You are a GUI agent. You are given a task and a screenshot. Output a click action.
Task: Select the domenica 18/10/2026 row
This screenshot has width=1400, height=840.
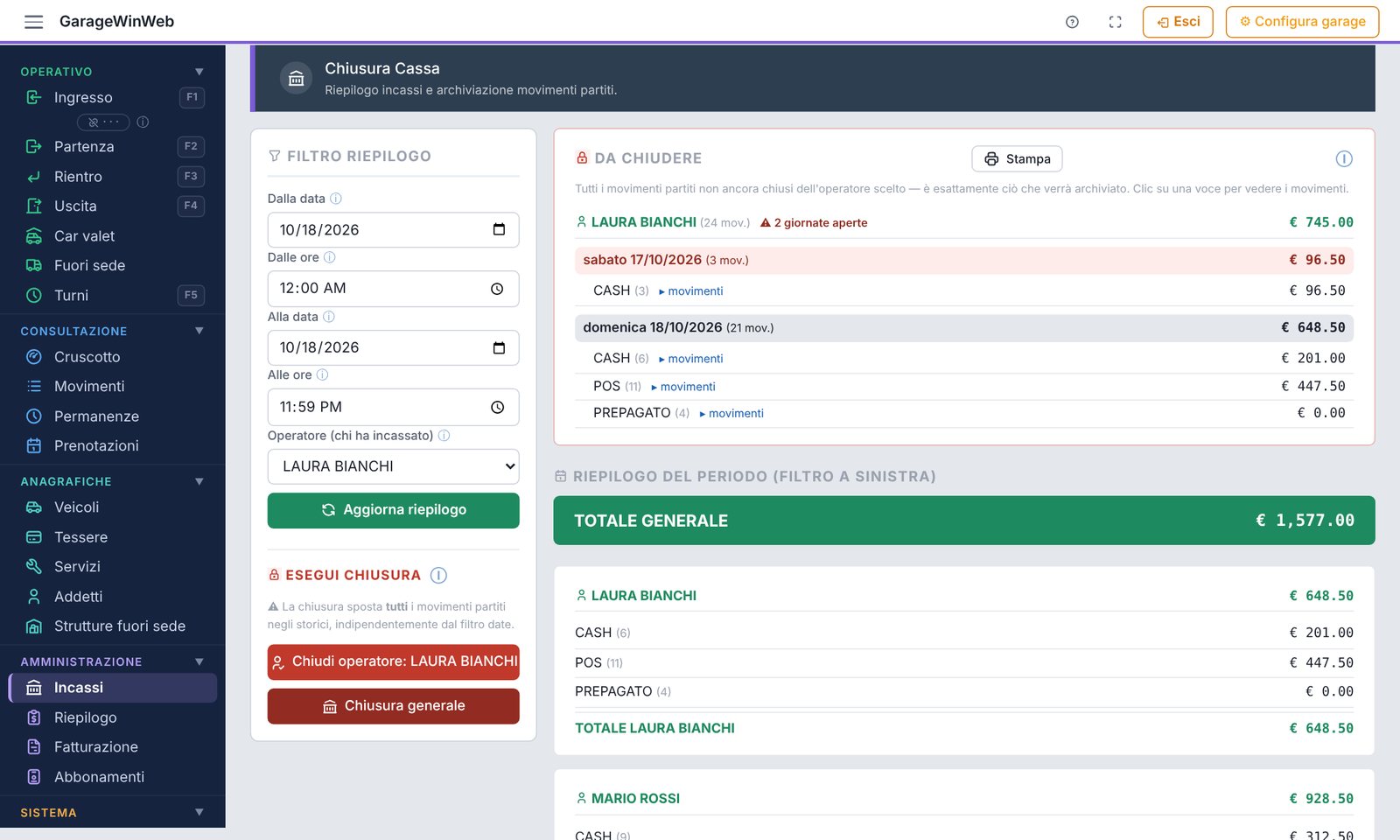(x=964, y=327)
